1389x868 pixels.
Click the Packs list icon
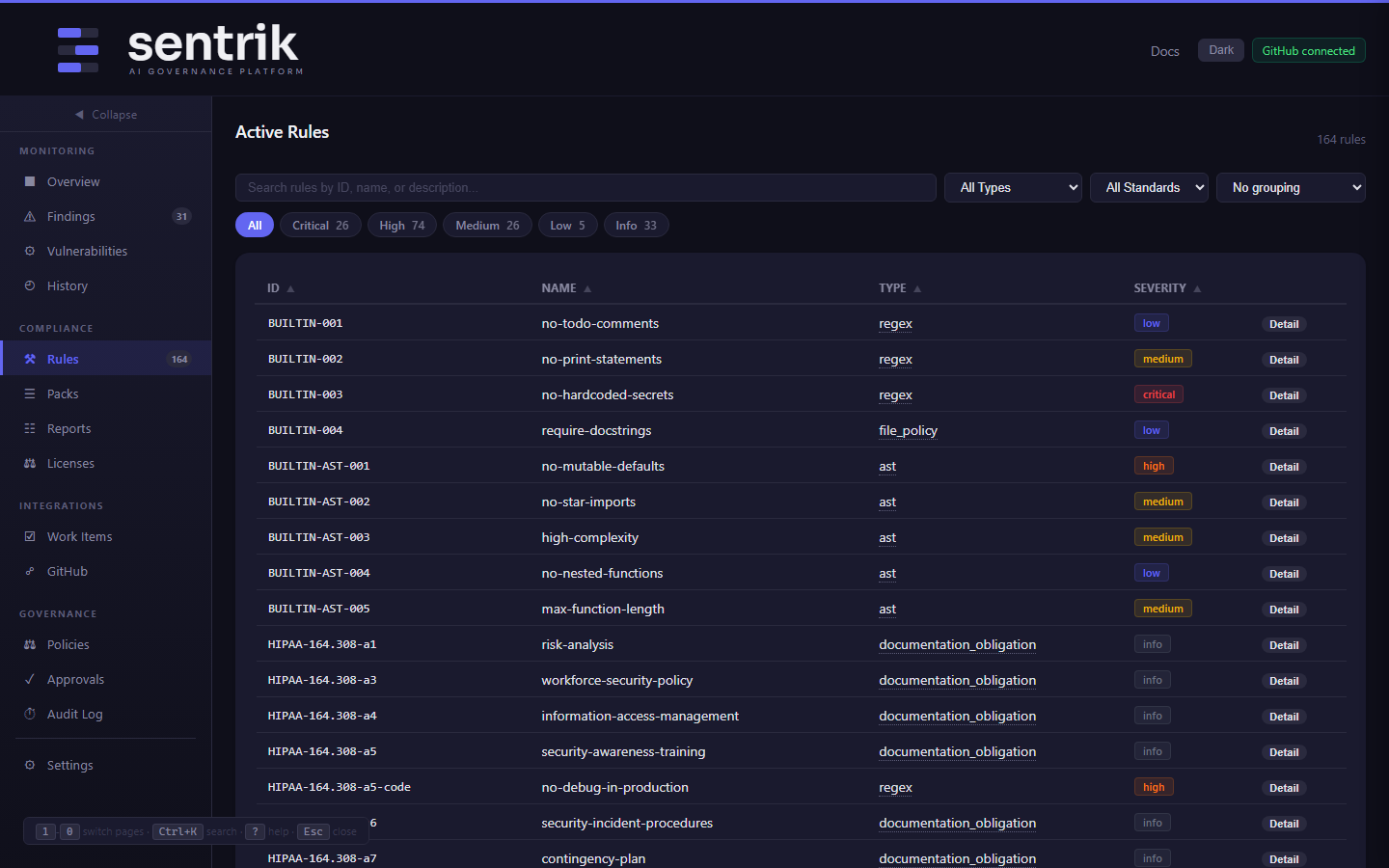[30, 393]
